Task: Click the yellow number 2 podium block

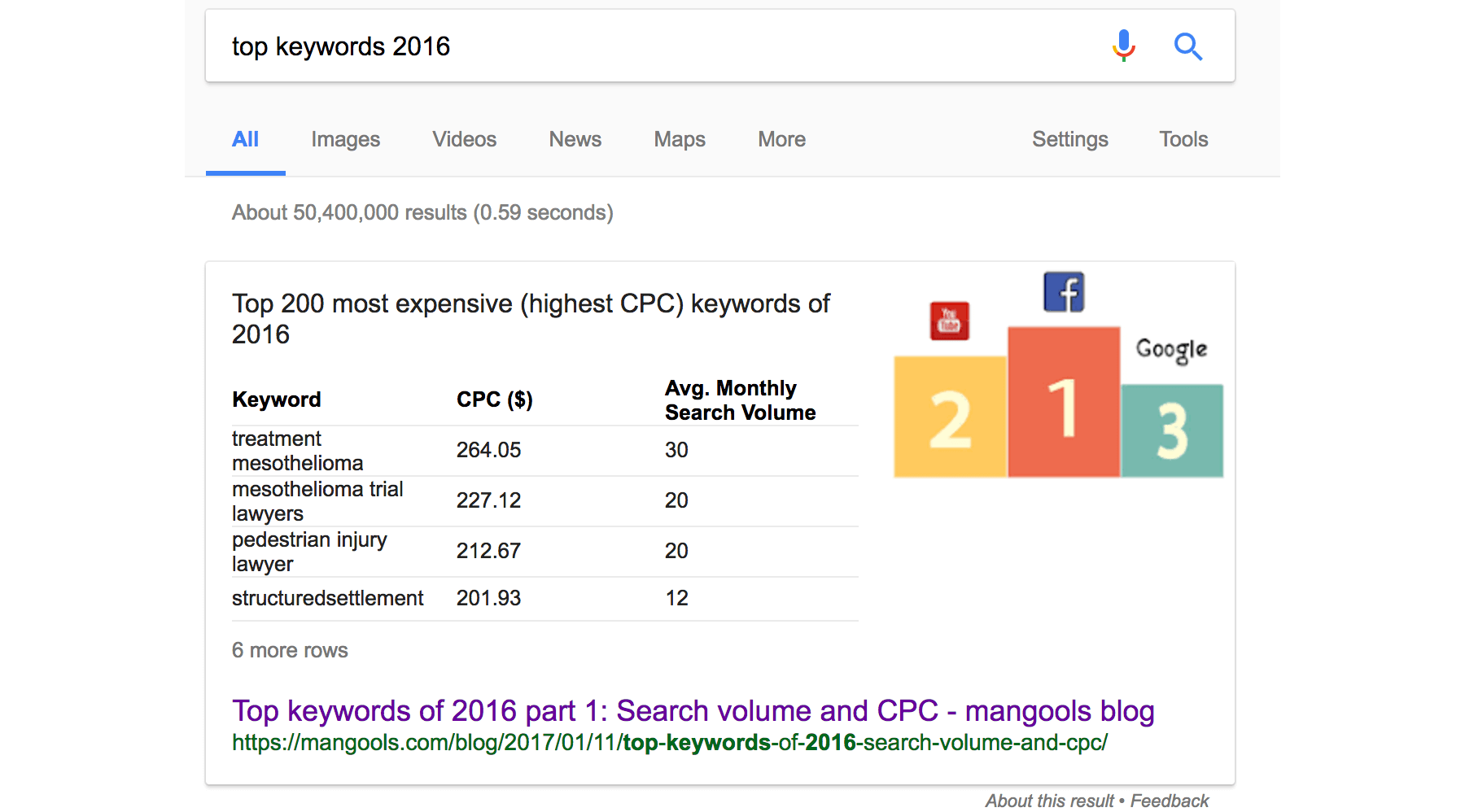Action: [950, 418]
